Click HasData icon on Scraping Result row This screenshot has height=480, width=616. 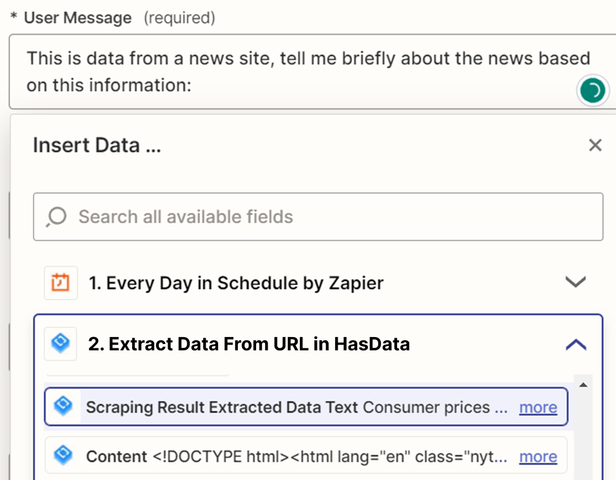coord(64,407)
